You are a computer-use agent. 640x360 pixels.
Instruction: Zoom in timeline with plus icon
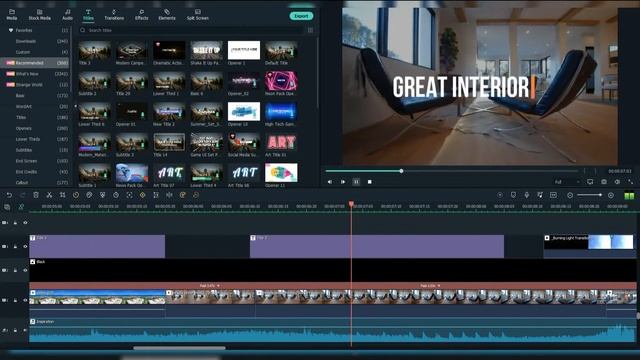click(611, 196)
